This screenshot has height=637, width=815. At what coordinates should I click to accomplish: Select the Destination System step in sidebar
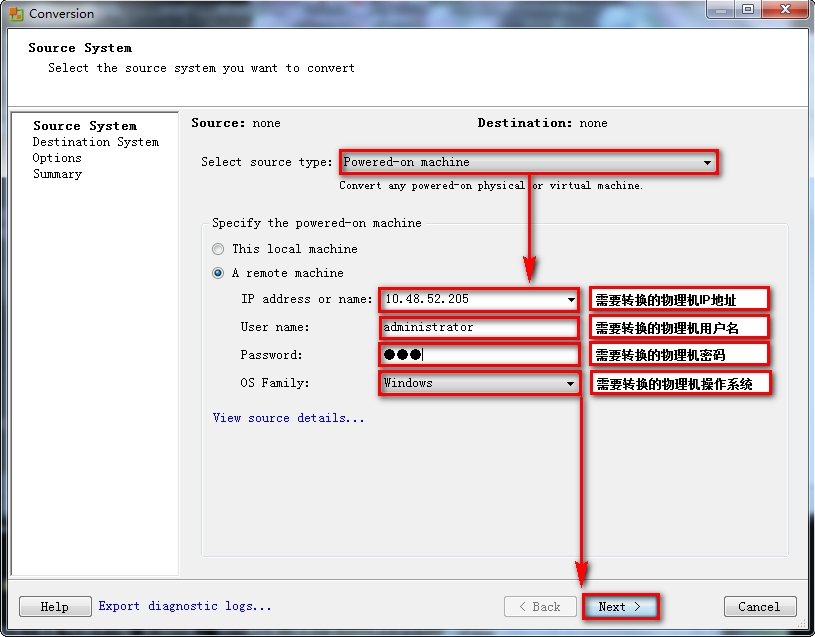click(x=96, y=142)
